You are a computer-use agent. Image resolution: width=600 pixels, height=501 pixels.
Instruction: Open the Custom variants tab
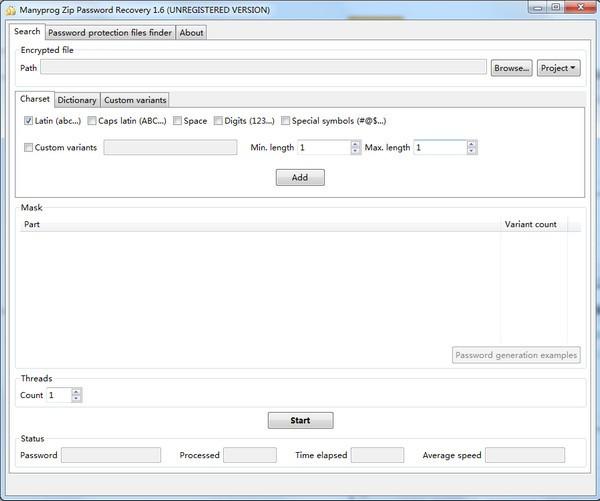click(135, 100)
